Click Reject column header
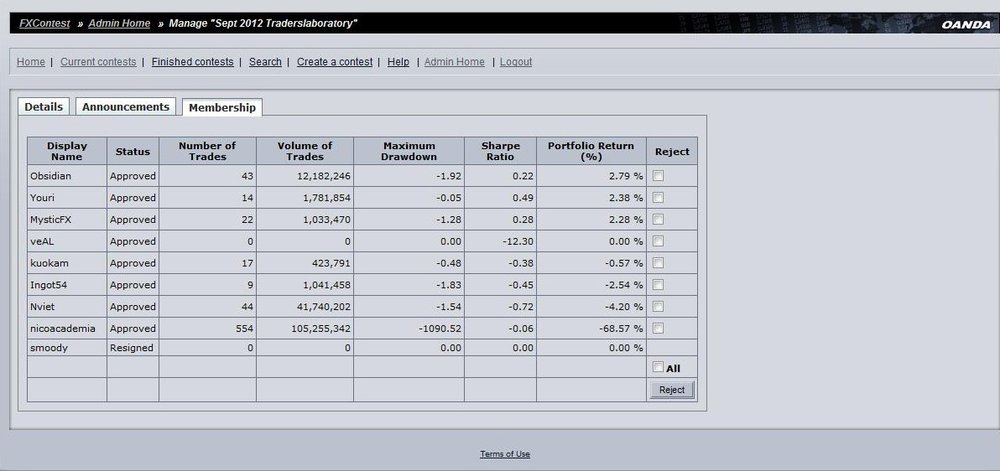1000x471 pixels. (672, 150)
